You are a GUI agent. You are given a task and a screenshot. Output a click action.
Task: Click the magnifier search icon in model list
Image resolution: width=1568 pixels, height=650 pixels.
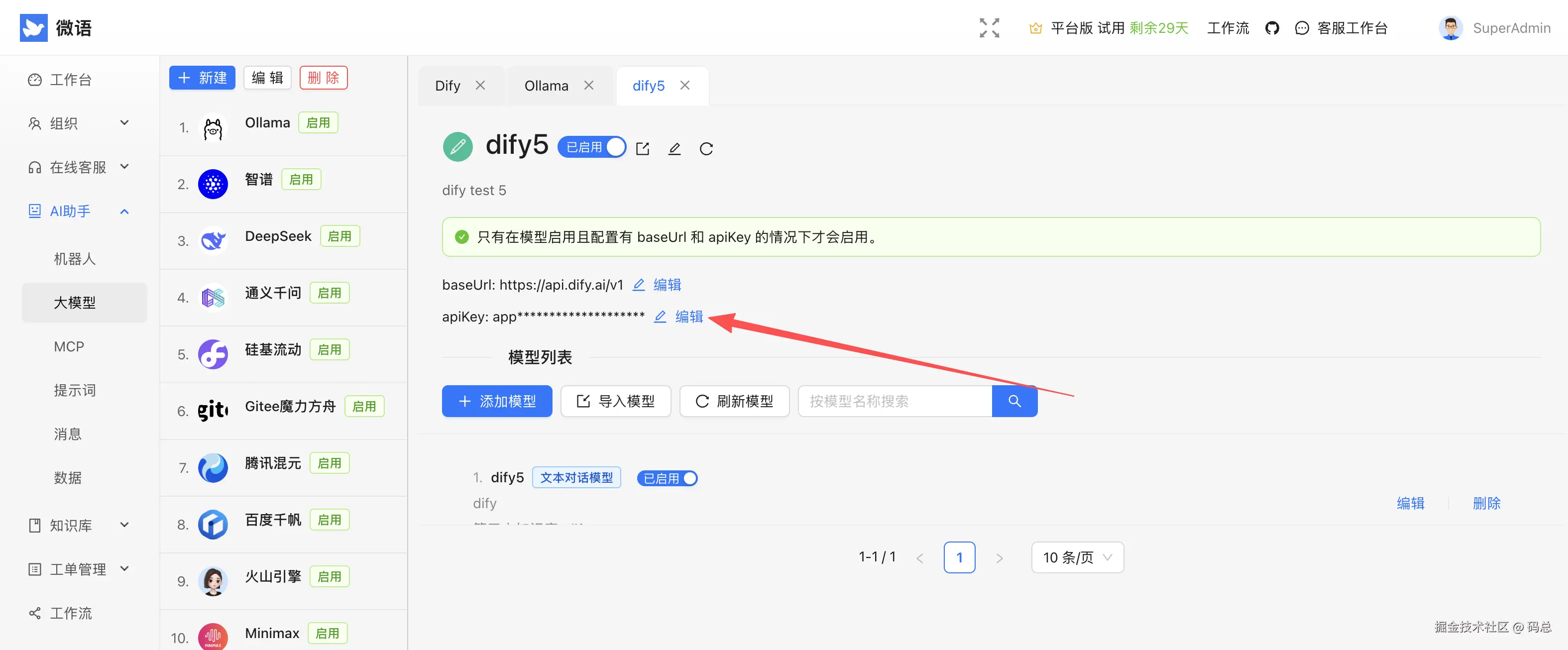[x=1014, y=401]
